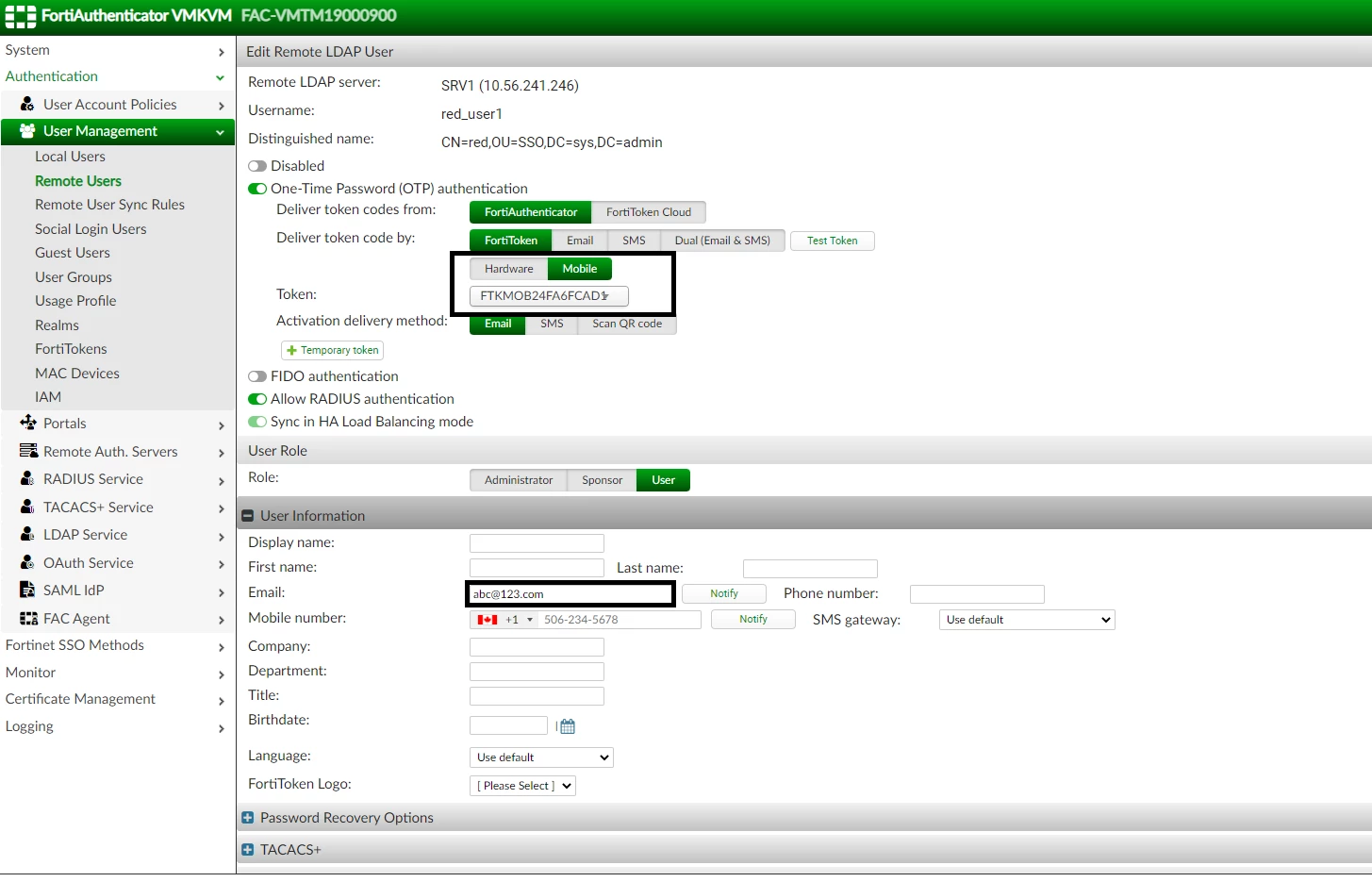Click the Temporary token plus button

click(332, 350)
